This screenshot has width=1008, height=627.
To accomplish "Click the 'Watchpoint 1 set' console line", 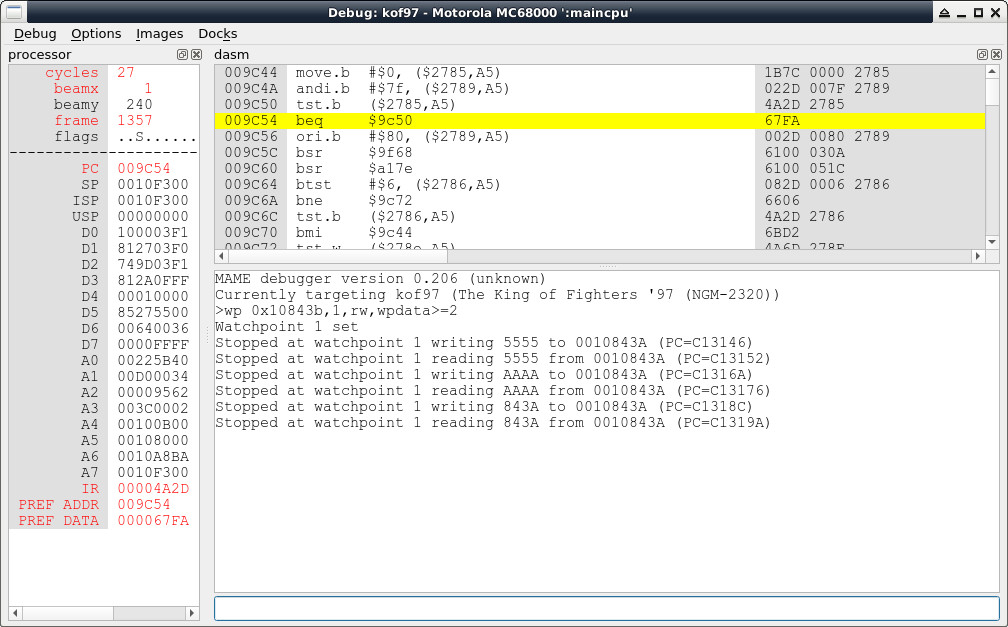I will [x=286, y=327].
